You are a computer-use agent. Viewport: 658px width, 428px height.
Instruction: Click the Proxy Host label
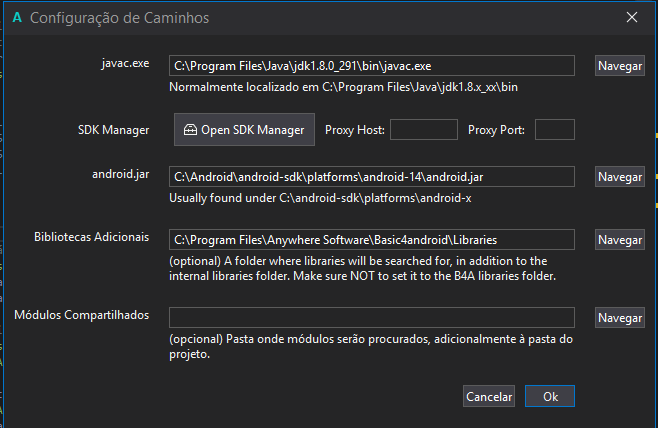(355, 130)
